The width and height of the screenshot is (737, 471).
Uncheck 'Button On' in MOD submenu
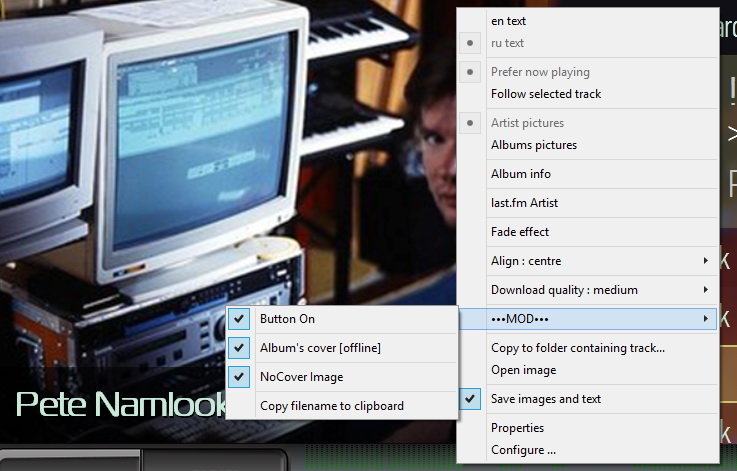pos(342,319)
